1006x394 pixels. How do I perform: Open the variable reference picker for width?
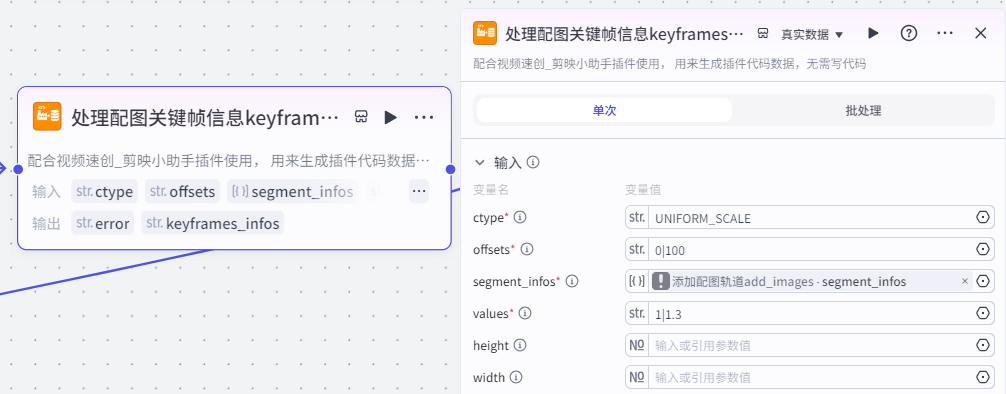[x=983, y=377]
